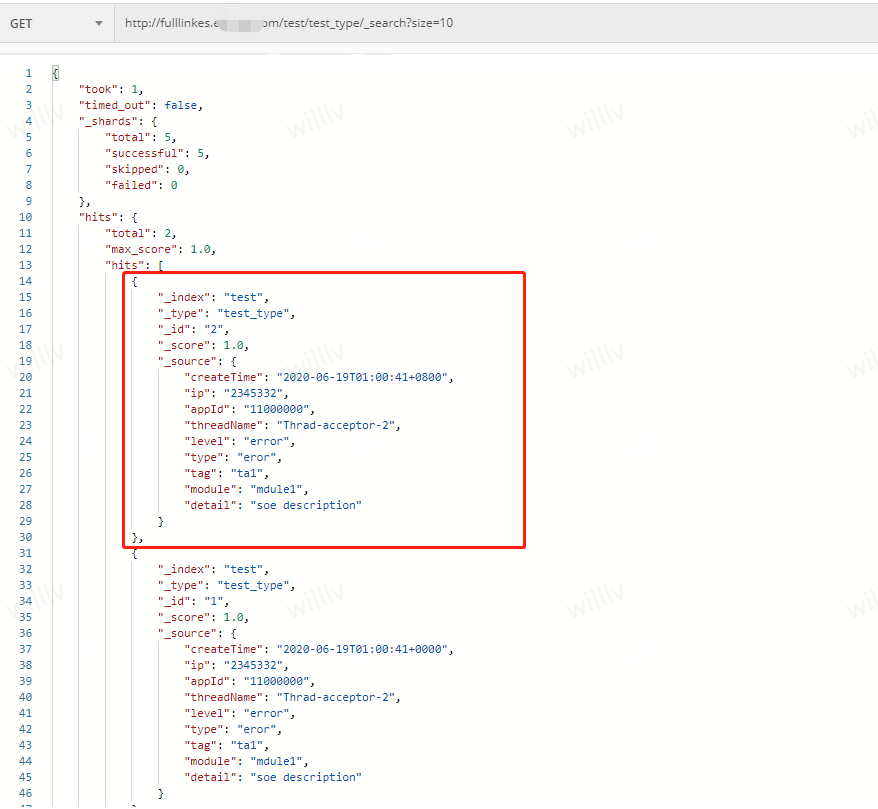The height and width of the screenshot is (809, 878).
Task: Click createTime value ending in +0000
Action: (362, 649)
